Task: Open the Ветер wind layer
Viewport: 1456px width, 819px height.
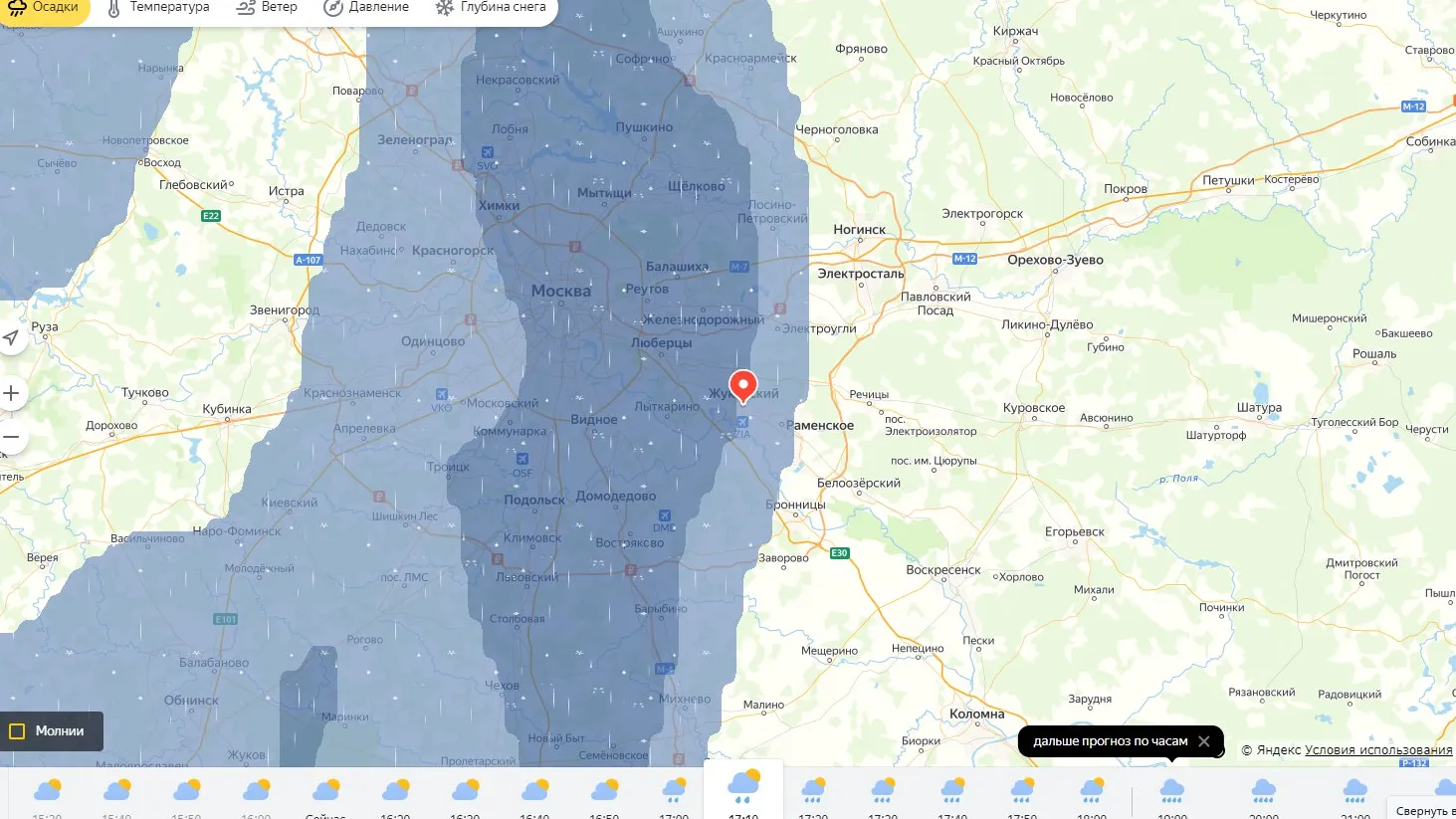Action: click(267, 8)
